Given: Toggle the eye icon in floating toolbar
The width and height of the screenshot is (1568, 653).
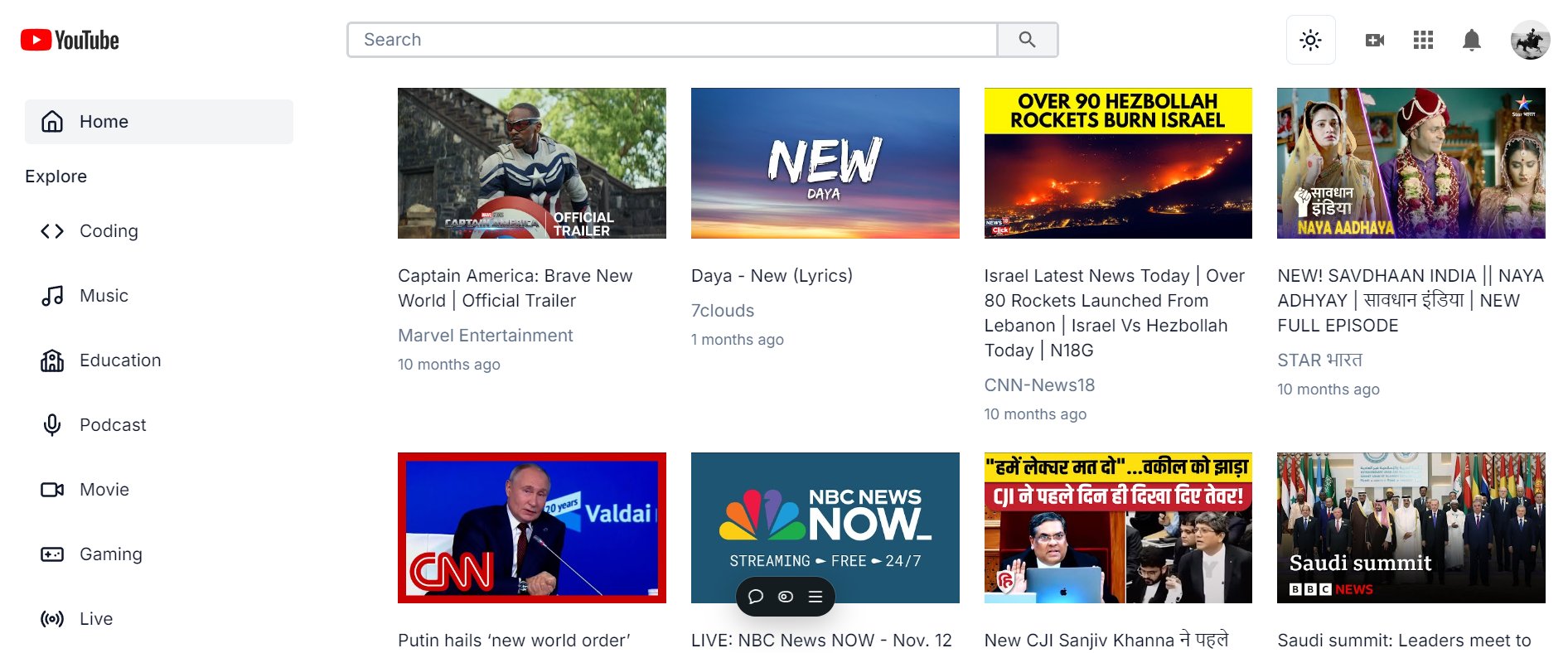Looking at the screenshot, I should pos(786,597).
